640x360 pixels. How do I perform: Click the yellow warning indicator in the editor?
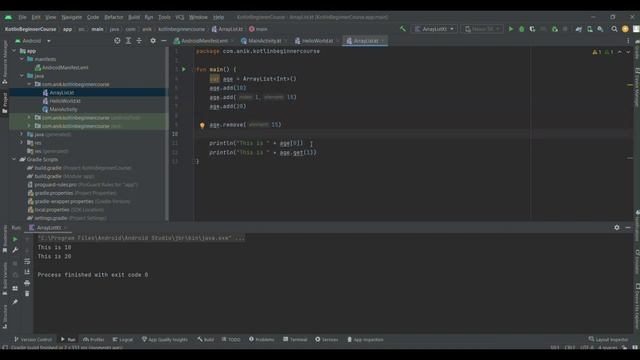point(597,52)
